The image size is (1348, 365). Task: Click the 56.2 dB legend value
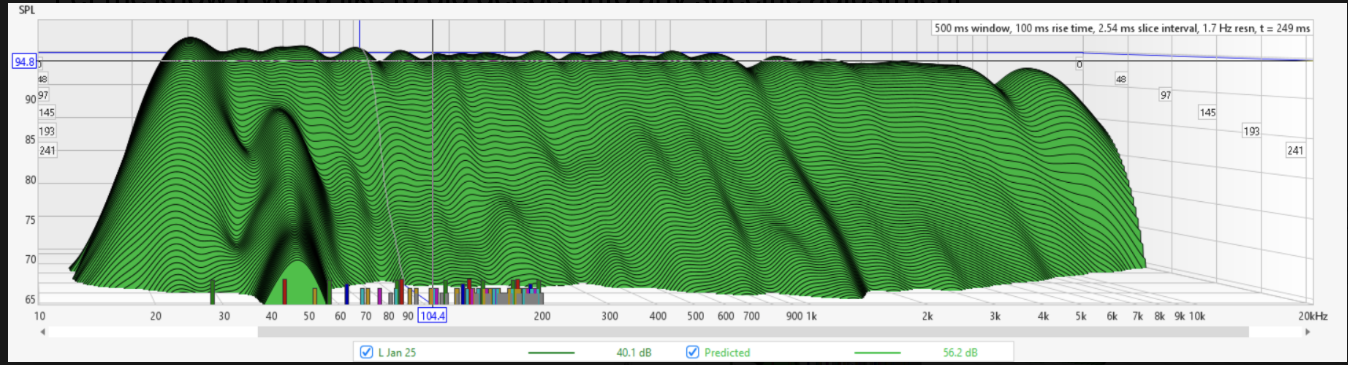[x=960, y=352]
